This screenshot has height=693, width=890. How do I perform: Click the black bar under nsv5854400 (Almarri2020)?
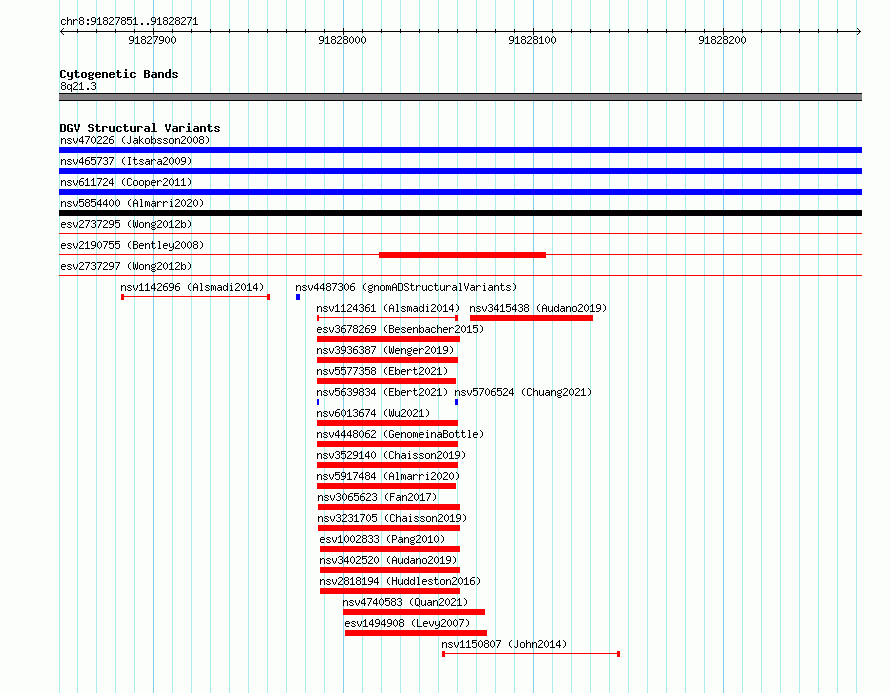460,213
